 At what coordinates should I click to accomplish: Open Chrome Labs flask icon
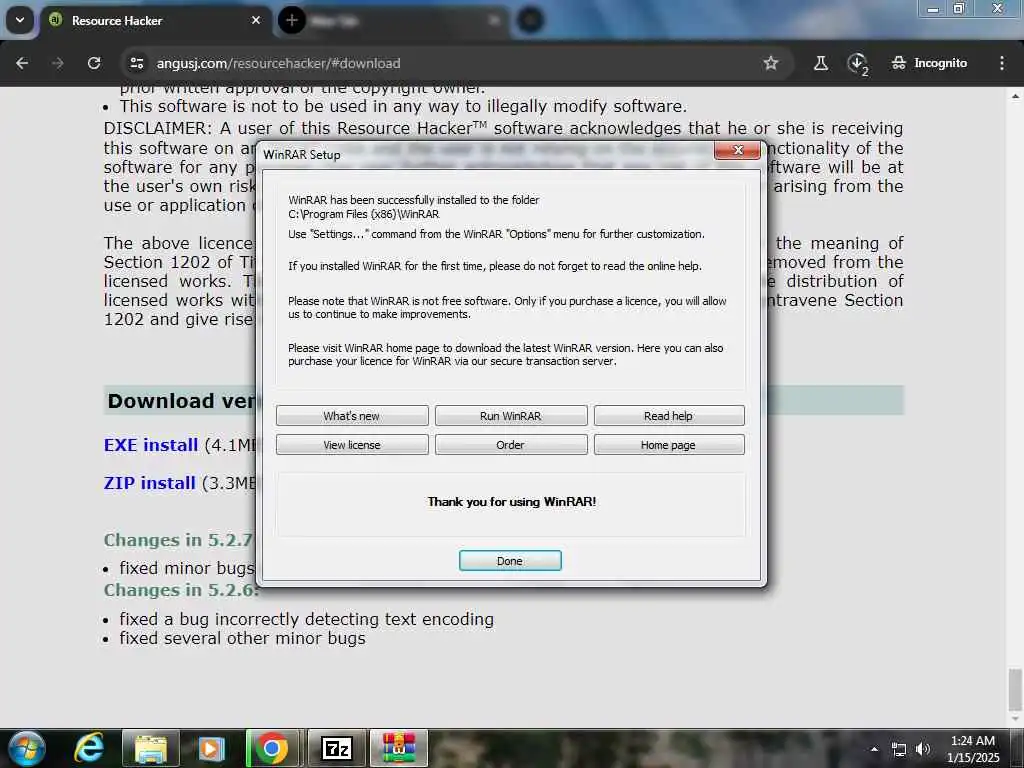pos(821,63)
